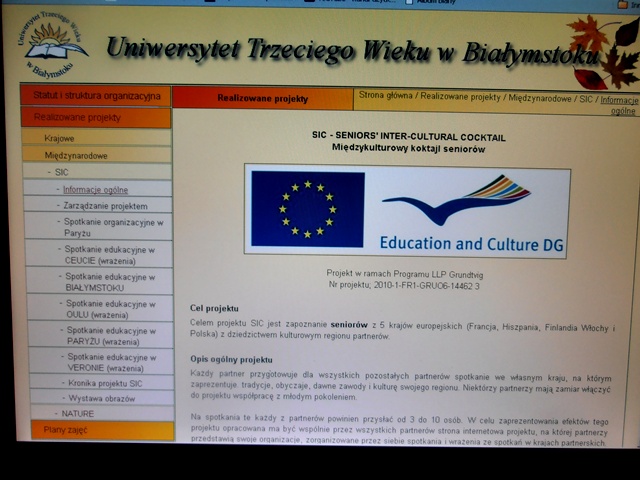Open the Realizowane projekty sidebar section
This screenshot has width=640, height=480.
click(x=77, y=117)
